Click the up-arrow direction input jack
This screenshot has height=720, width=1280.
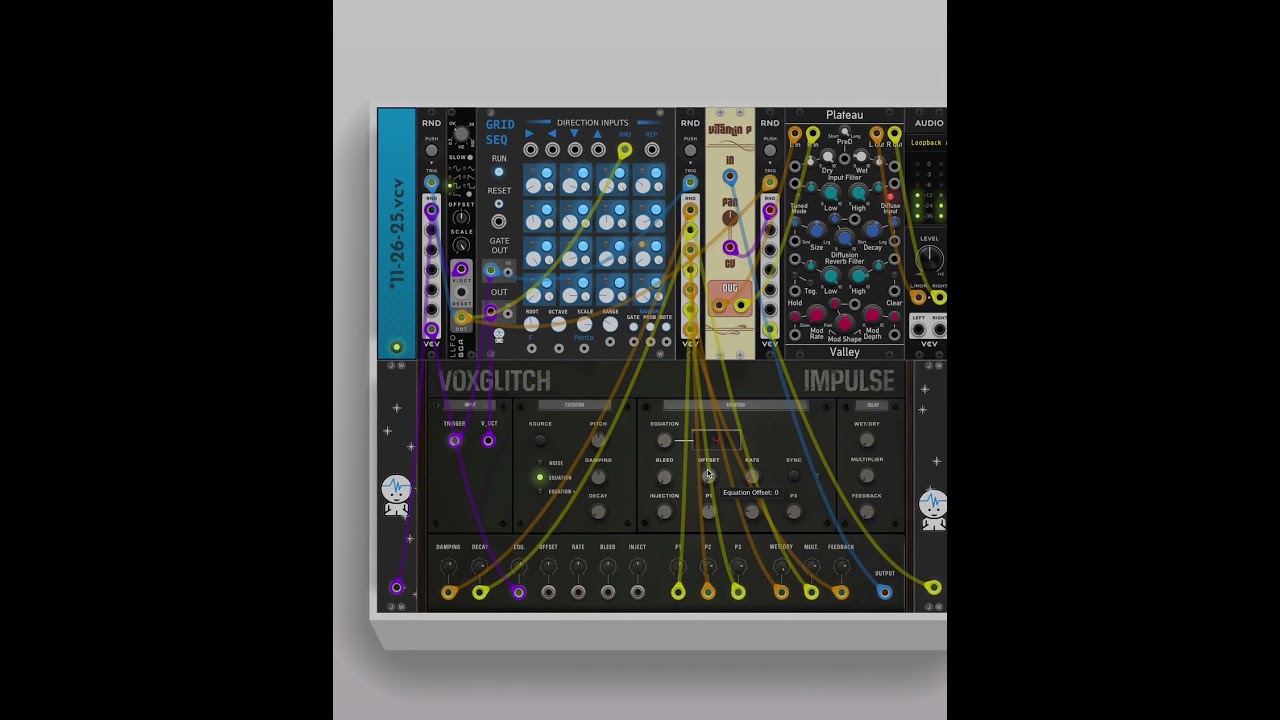click(x=598, y=150)
